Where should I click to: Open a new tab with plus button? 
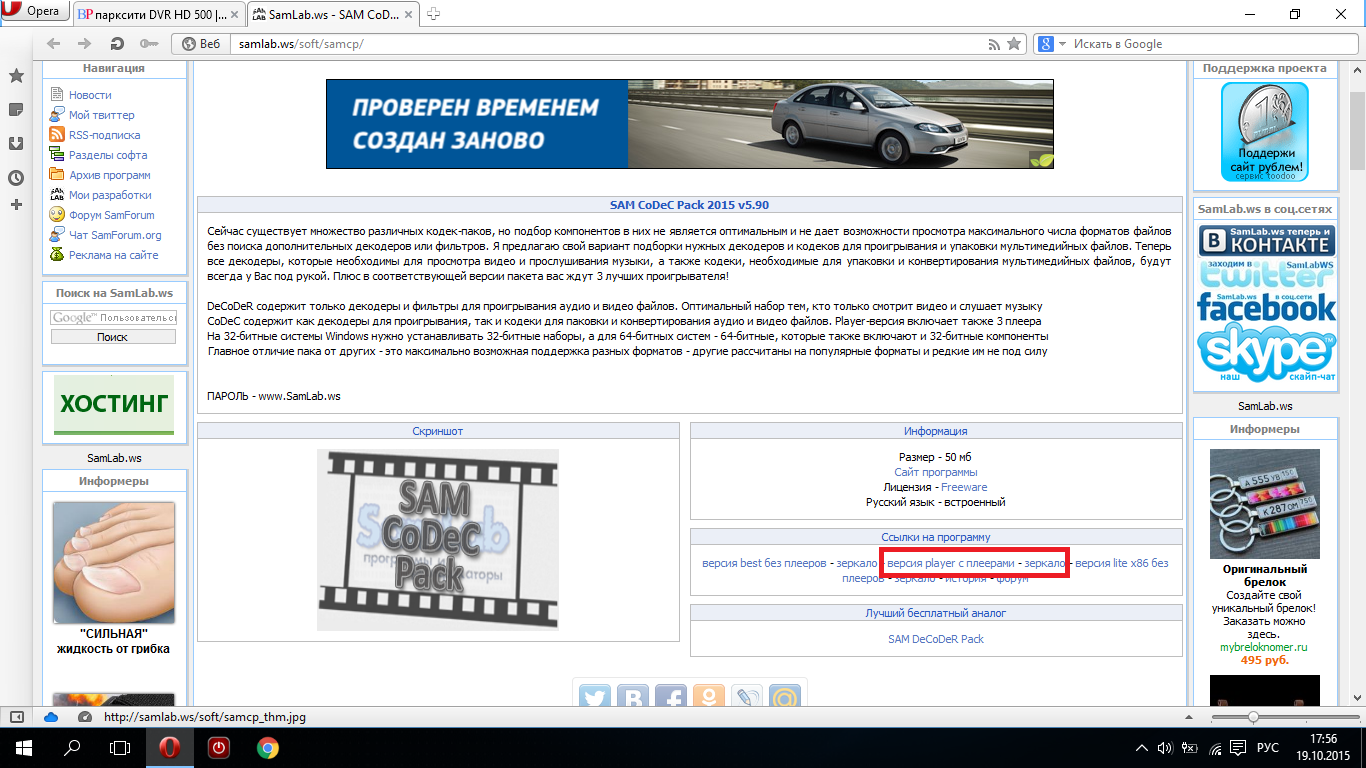point(434,13)
